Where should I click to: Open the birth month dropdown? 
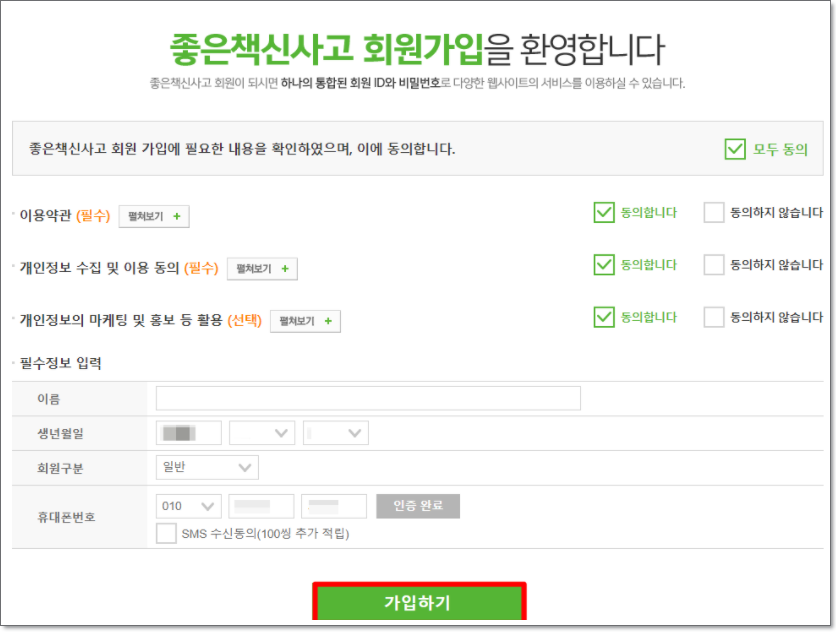click(x=262, y=433)
